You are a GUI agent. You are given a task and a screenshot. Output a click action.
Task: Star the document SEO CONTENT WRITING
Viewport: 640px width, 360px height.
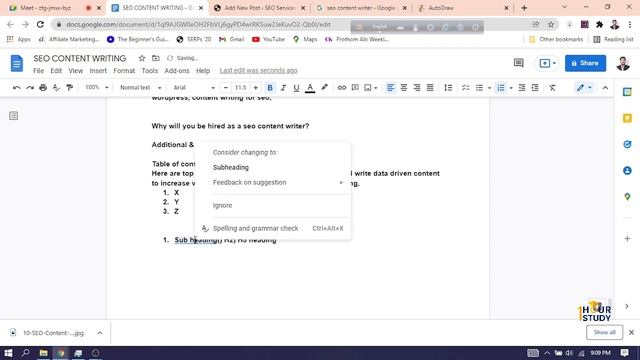(x=142, y=58)
